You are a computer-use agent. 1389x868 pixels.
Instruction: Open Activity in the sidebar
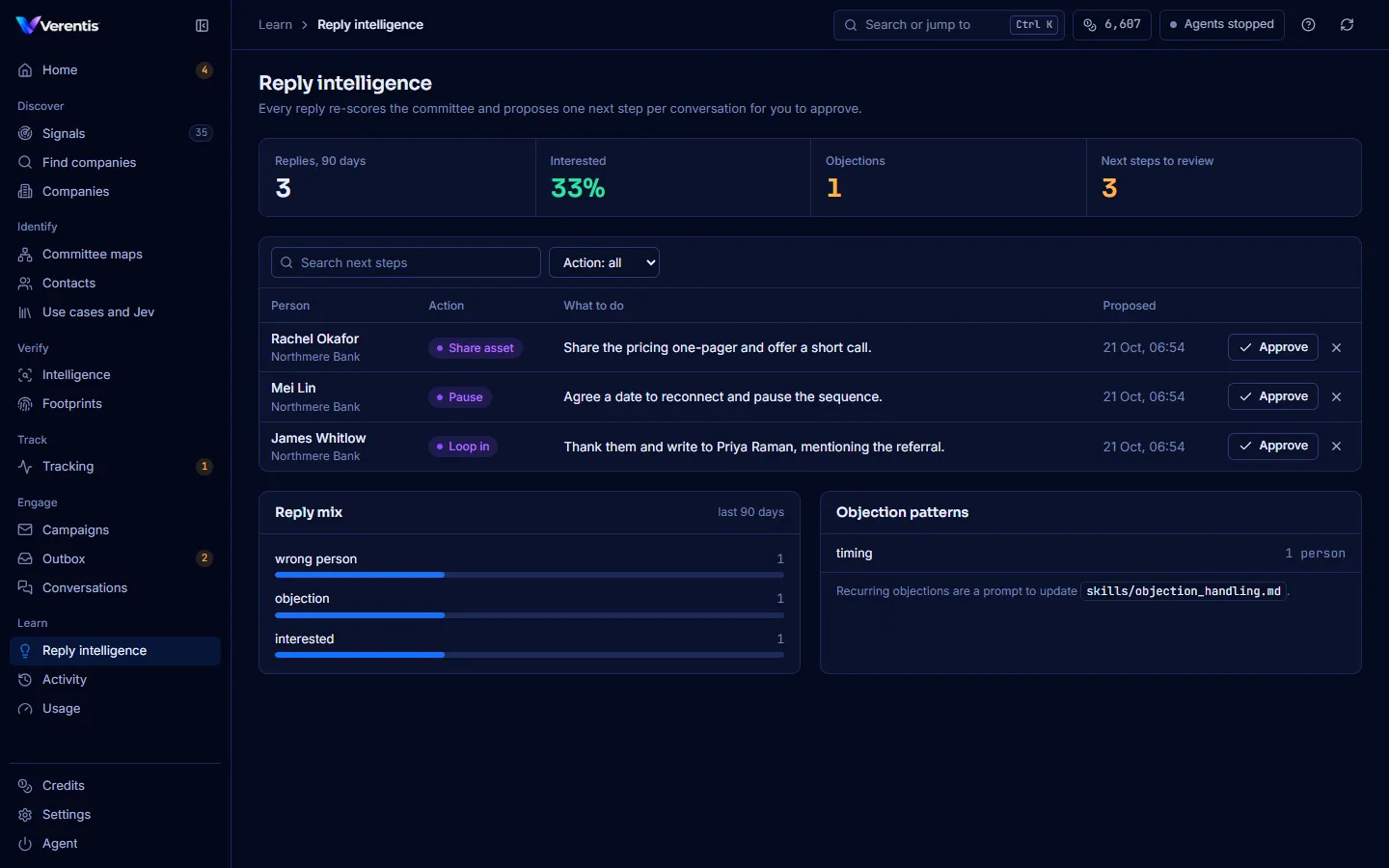pyautogui.click(x=116, y=679)
